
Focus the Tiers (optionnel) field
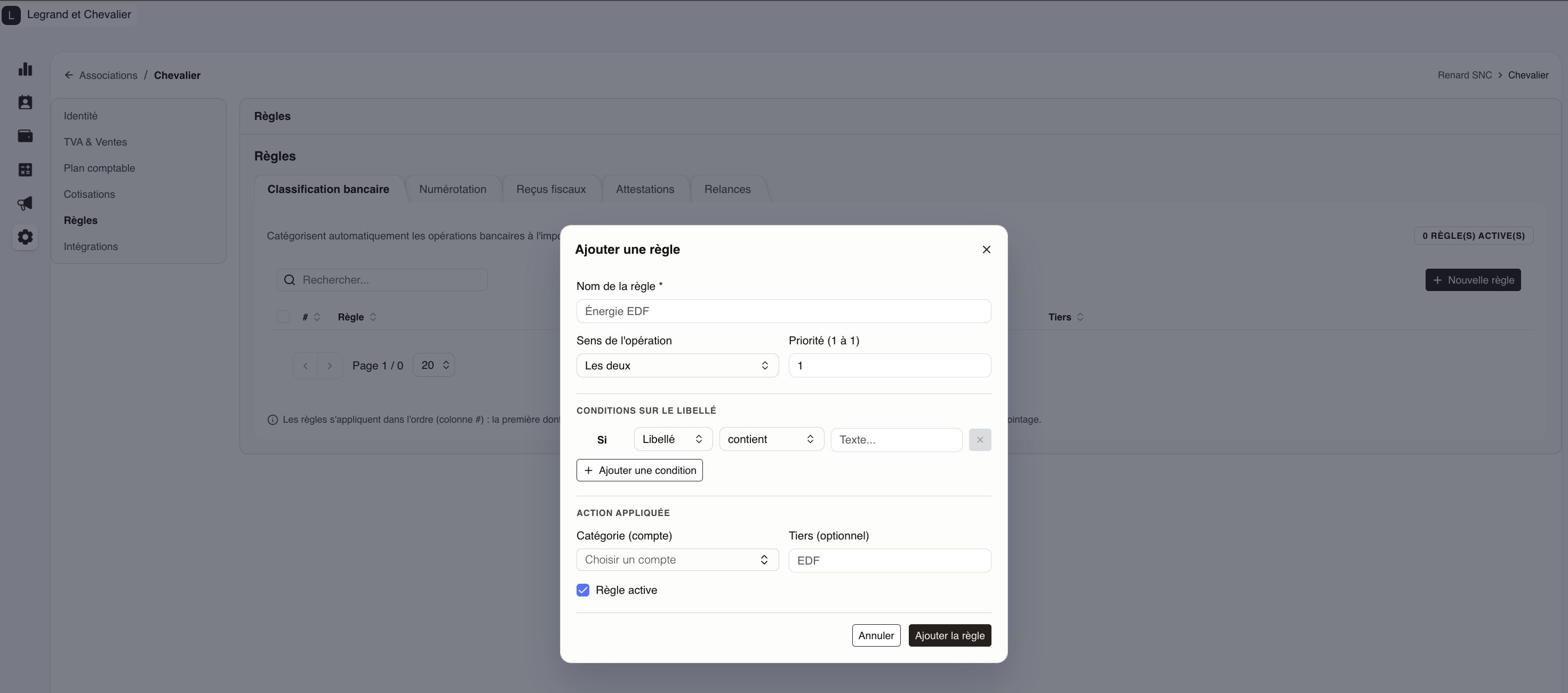pyautogui.click(x=890, y=560)
